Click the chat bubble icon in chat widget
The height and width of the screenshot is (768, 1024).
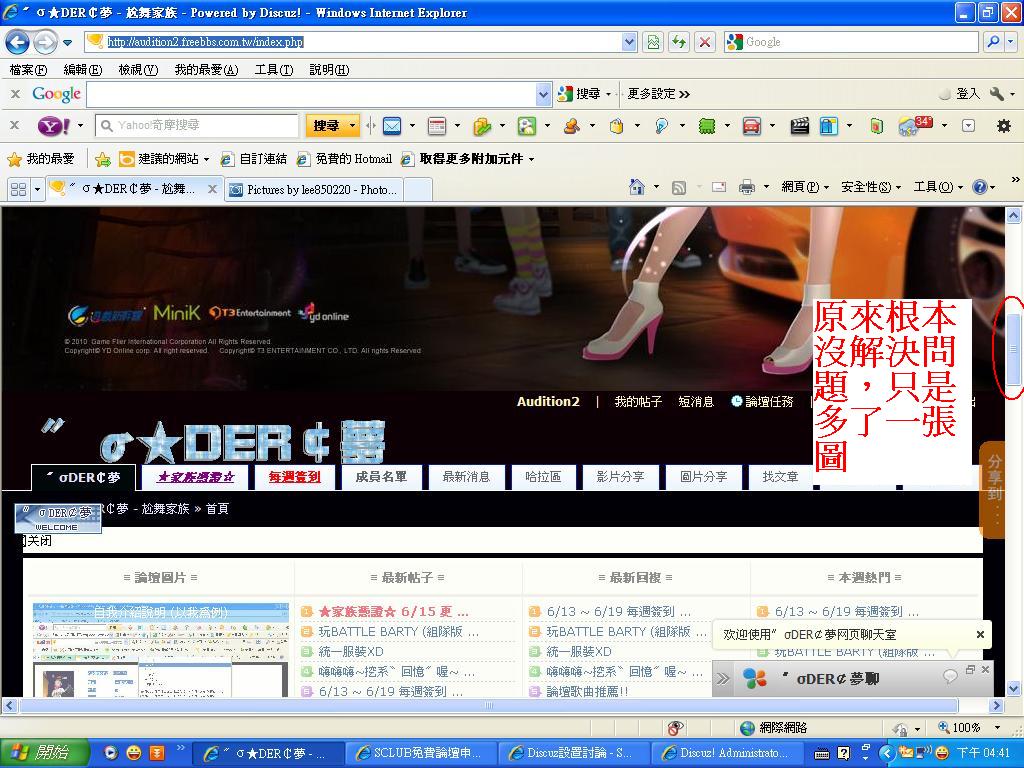tap(950, 677)
